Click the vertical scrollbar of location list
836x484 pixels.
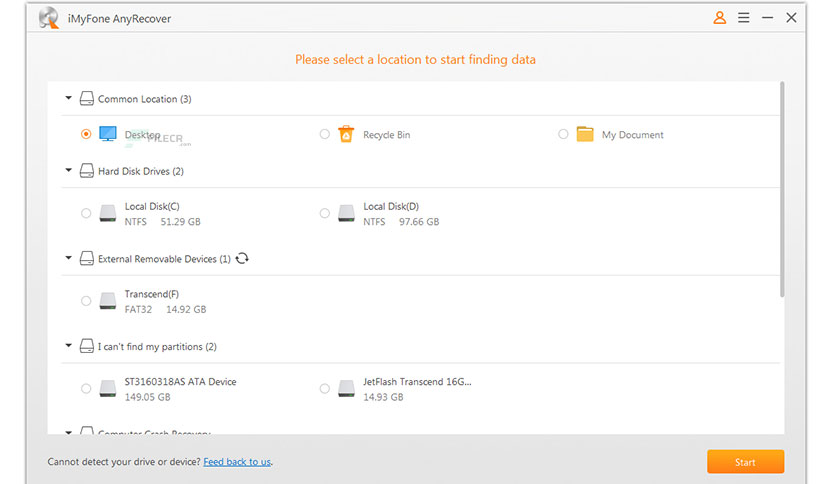tap(782, 190)
